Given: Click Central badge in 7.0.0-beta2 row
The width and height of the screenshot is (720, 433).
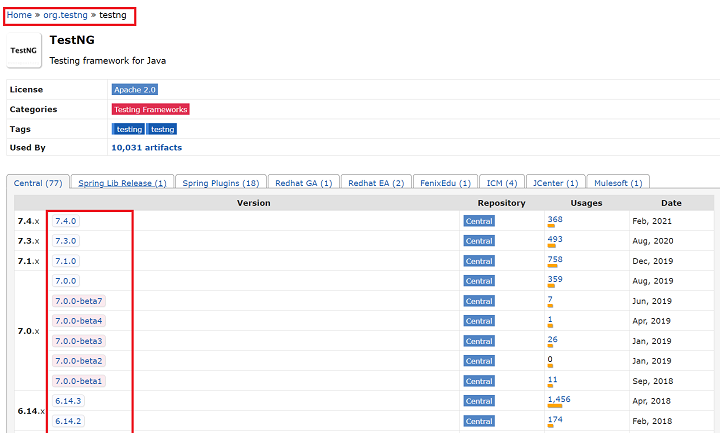Looking at the screenshot, I should point(479,360).
